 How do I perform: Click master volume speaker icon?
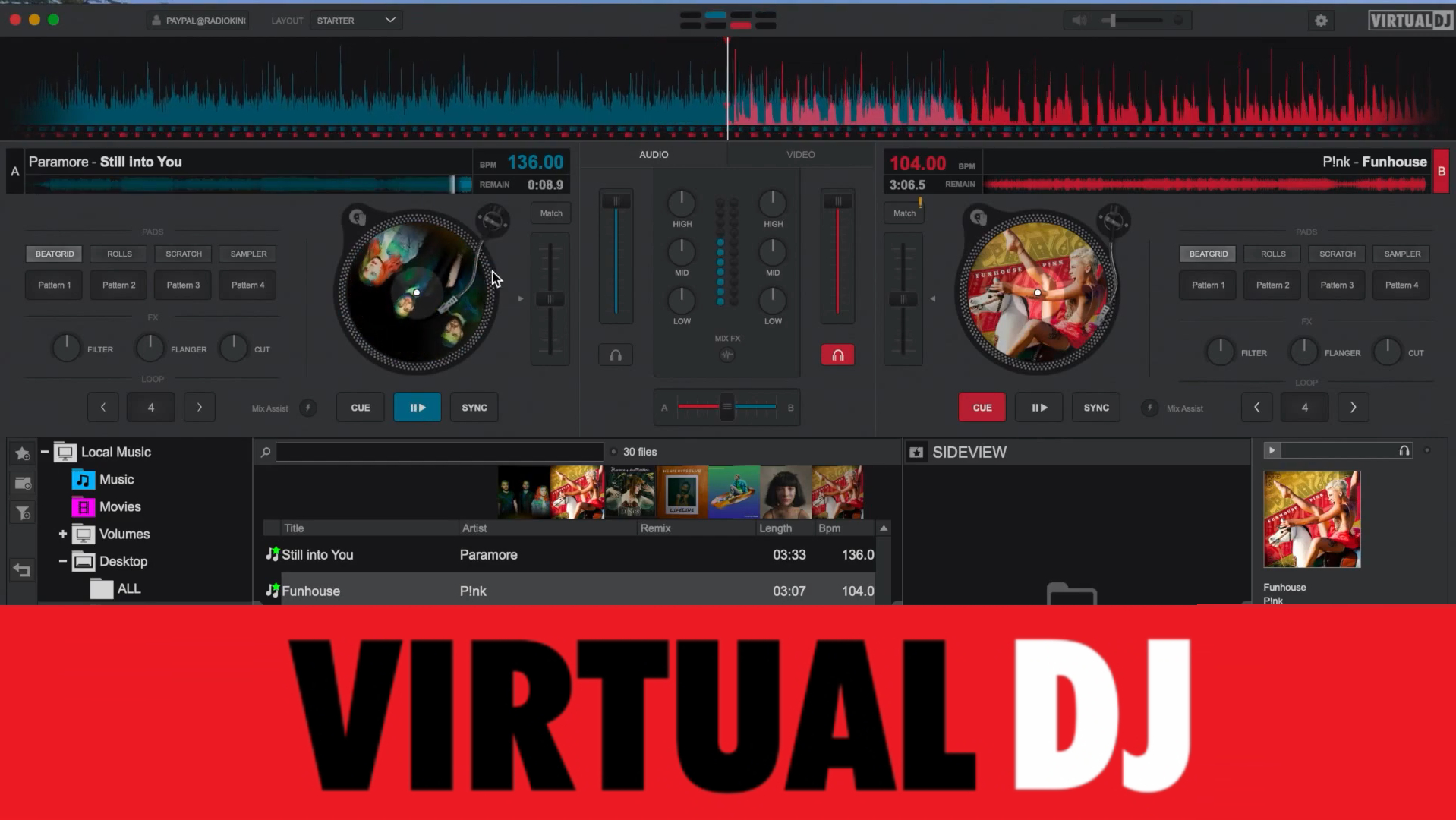[1079, 20]
